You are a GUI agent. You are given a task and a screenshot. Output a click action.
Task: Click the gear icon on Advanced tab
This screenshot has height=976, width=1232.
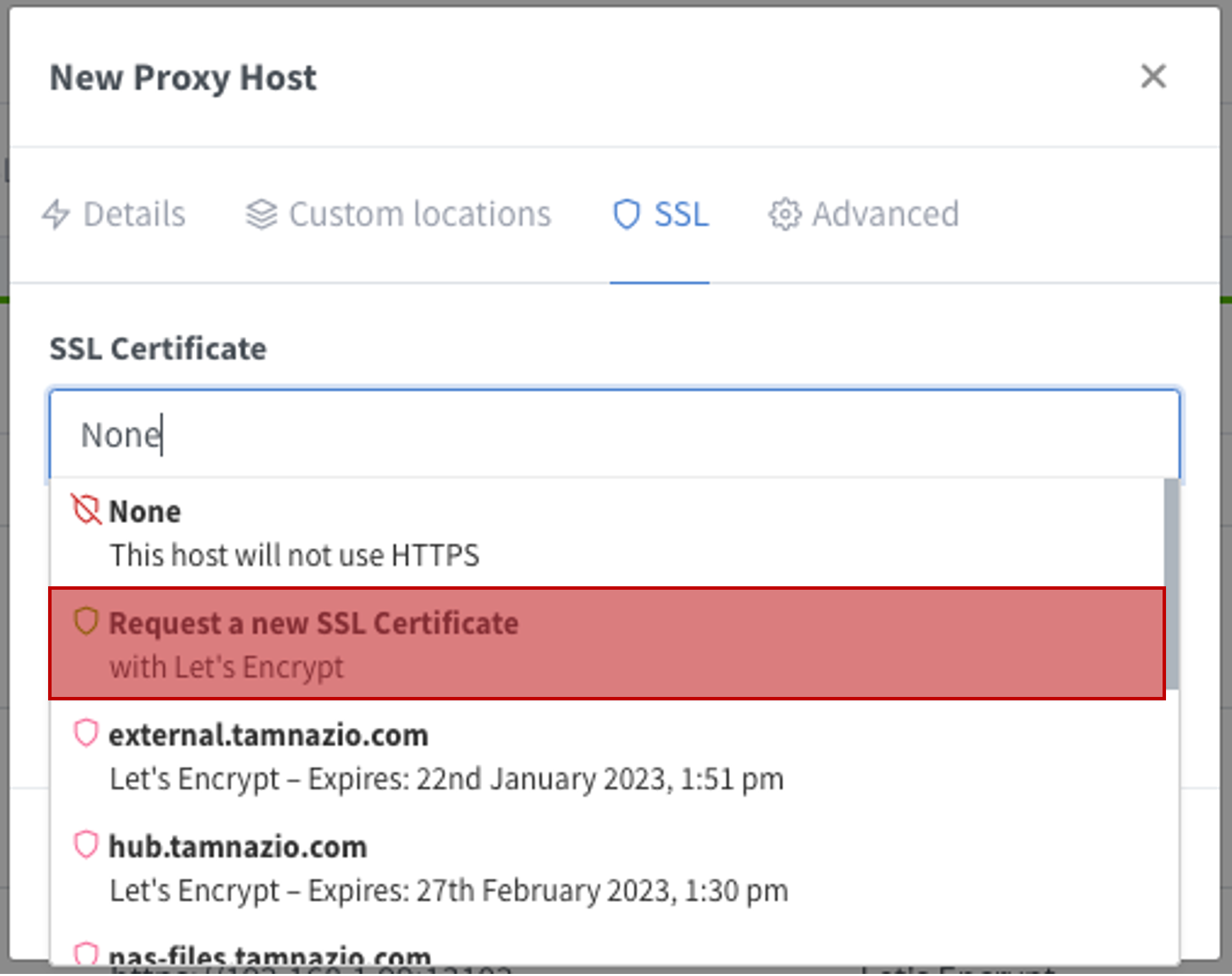[784, 214]
